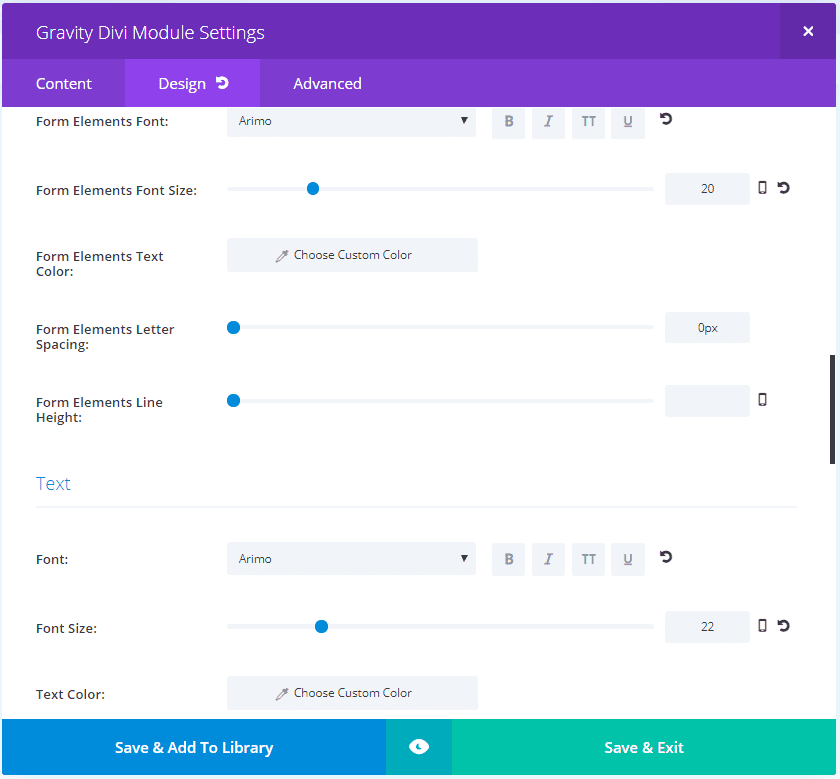Reset the Form Elements Font setting
This screenshot has width=840, height=779.
click(x=666, y=119)
